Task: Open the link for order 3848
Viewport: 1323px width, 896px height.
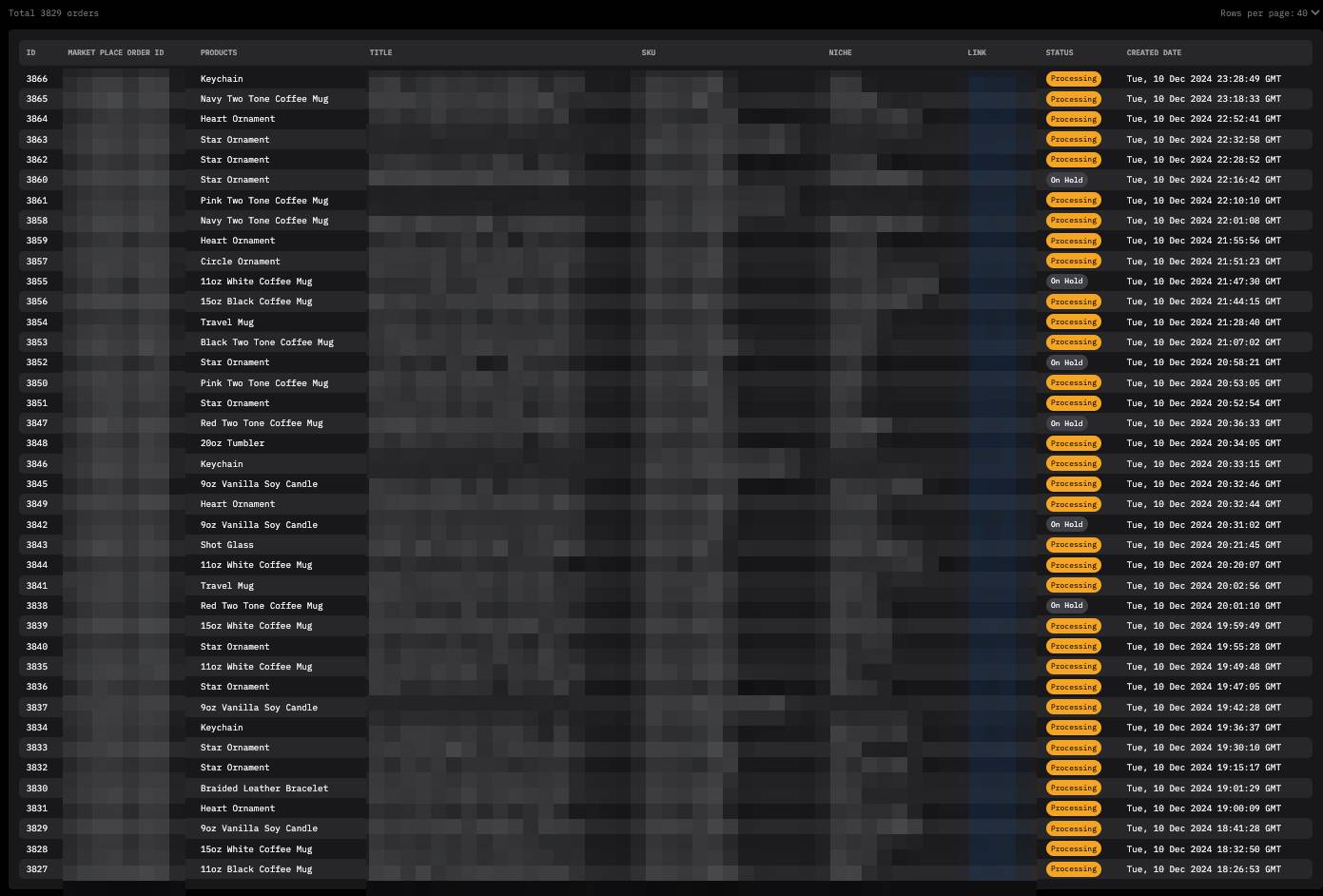Action: [x=1001, y=443]
